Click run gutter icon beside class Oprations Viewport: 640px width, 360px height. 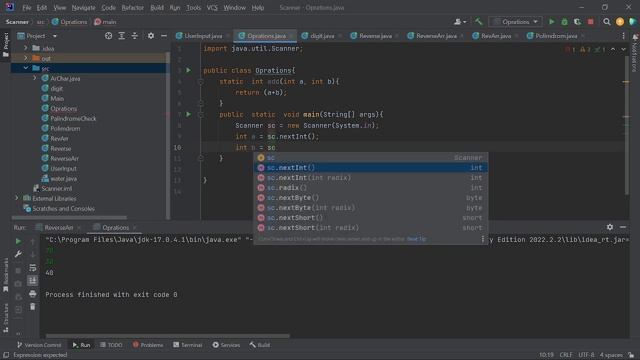coord(188,70)
